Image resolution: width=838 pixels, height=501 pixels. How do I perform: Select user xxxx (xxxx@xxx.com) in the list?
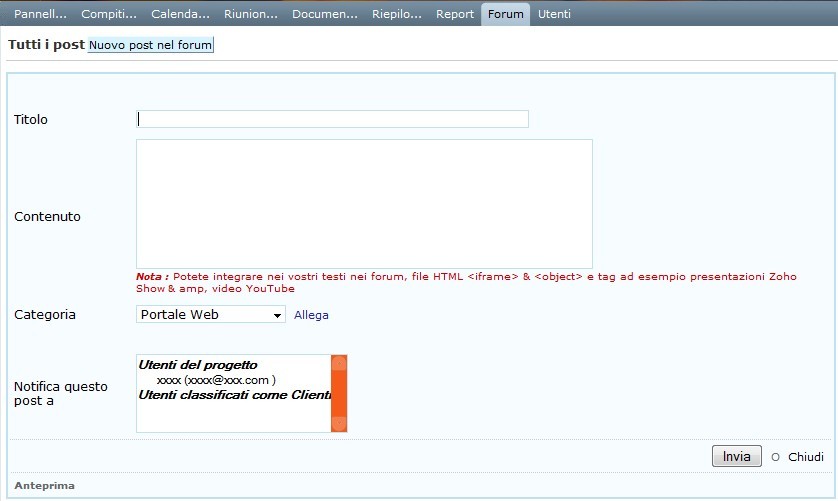pos(216,380)
